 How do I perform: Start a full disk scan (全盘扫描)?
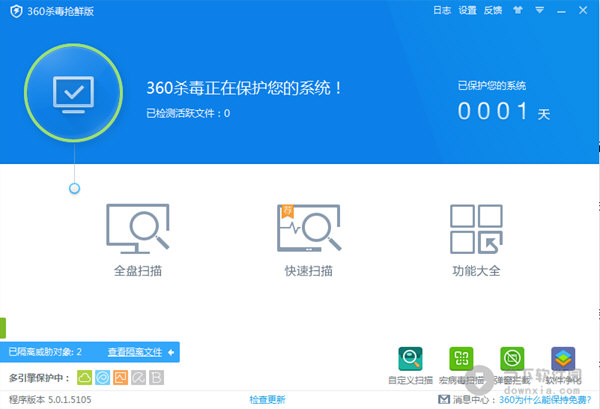[x=137, y=239]
